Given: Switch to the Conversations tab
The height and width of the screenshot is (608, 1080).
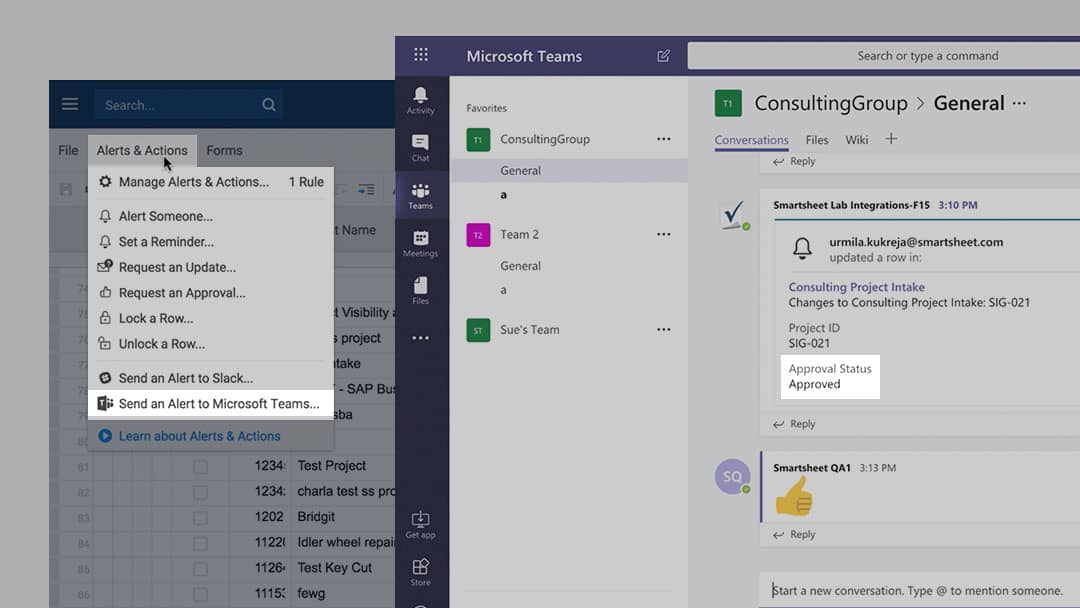Looking at the screenshot, I should (751, 140).
